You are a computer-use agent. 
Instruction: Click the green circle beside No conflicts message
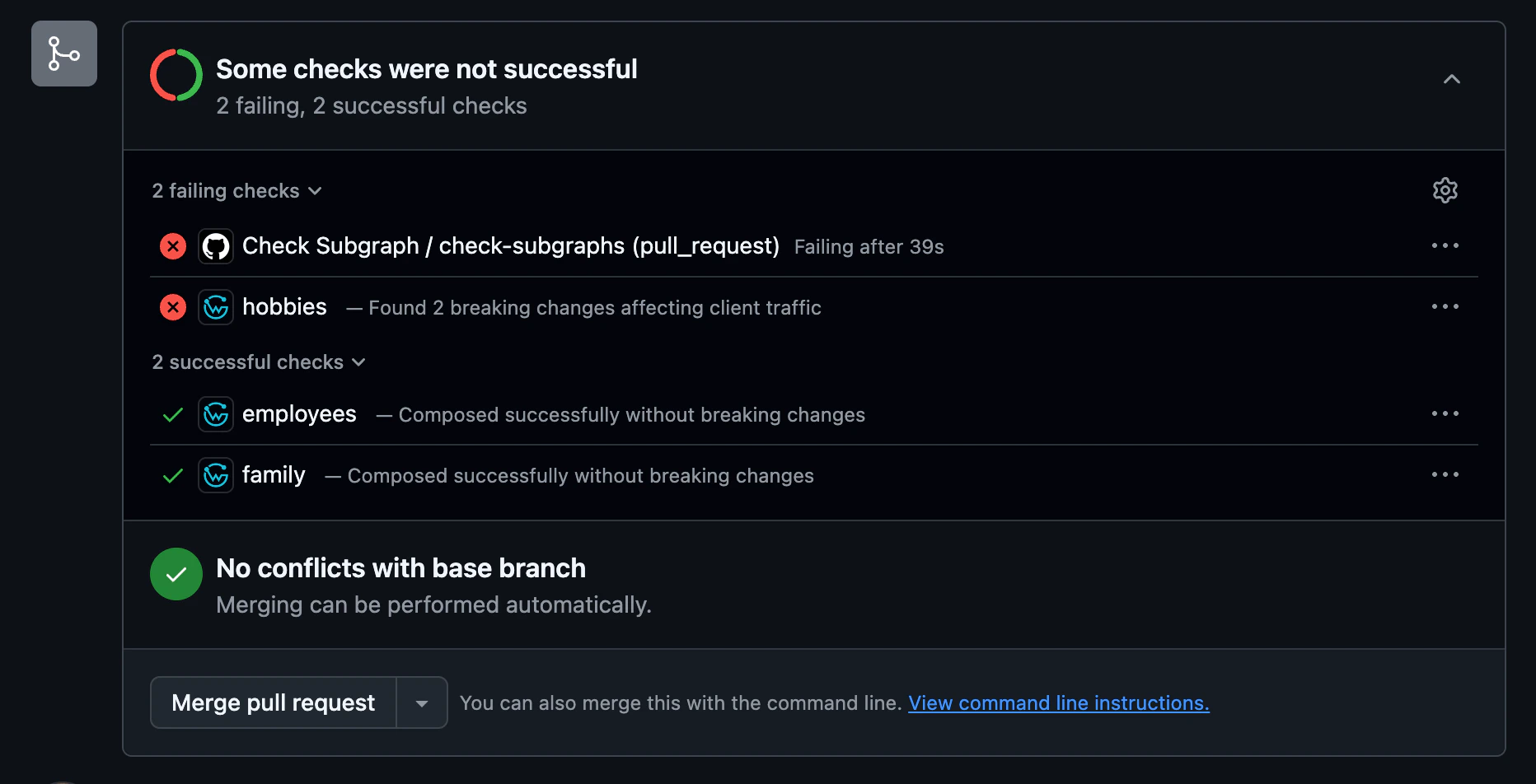coord(176,574)
